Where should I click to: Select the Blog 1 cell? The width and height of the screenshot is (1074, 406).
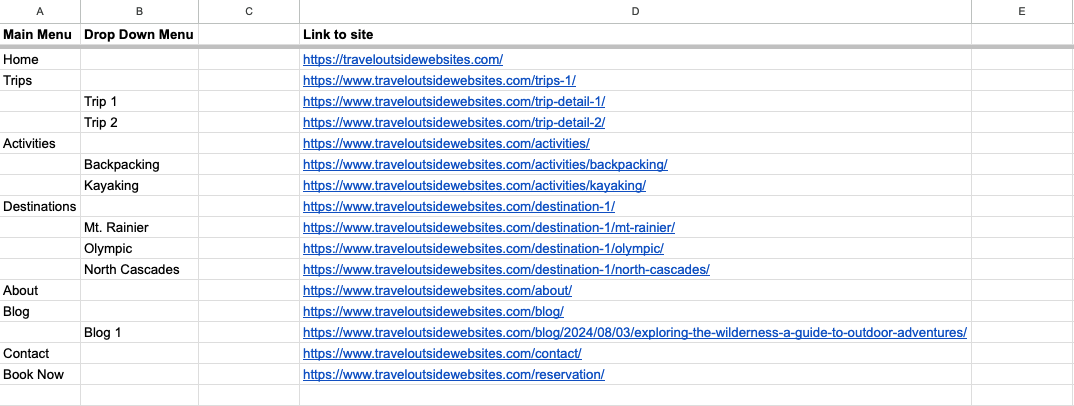tap(140, 332)
